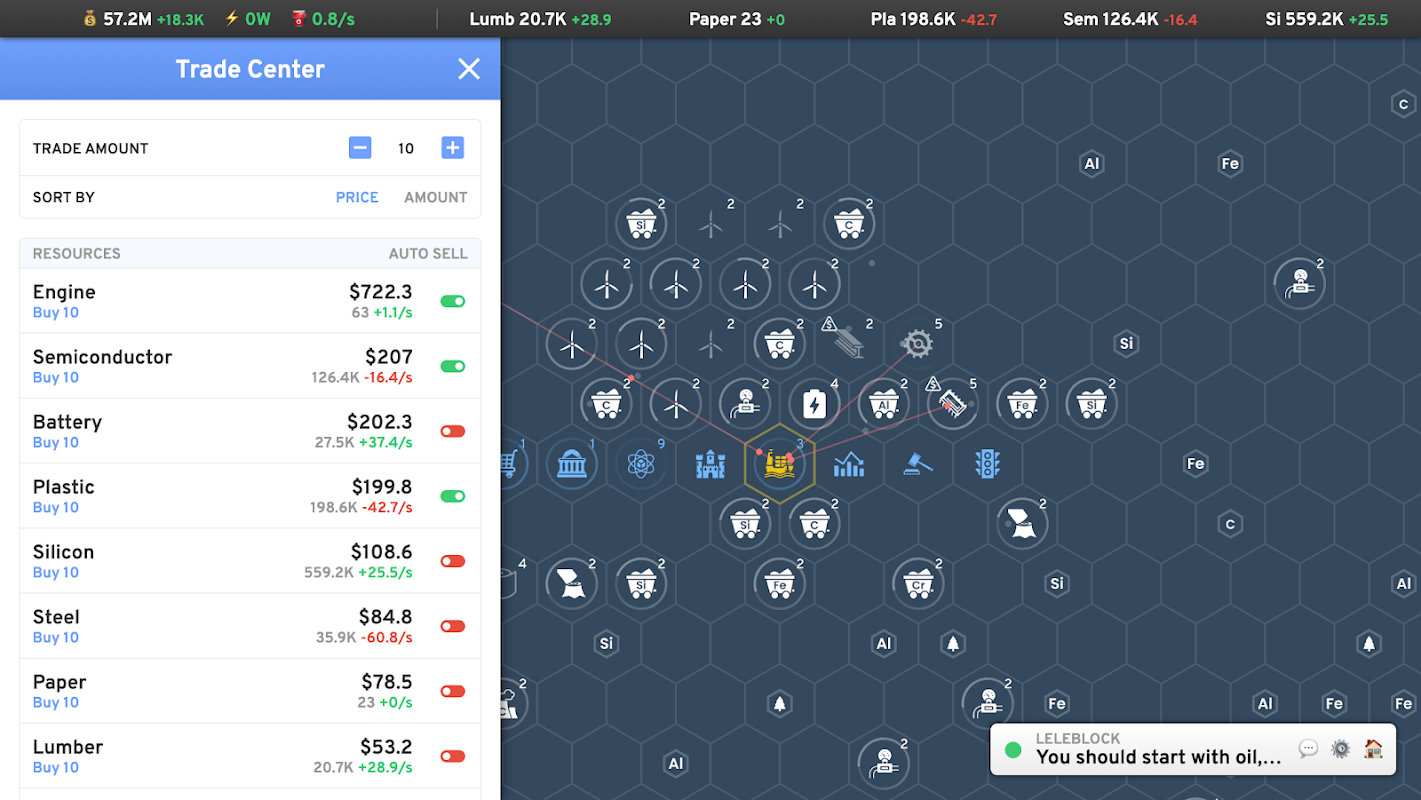This screenshot has width=1421, height=800.
Task: Open settings gear icon in chat box
Action: (x=1341, y=749)
